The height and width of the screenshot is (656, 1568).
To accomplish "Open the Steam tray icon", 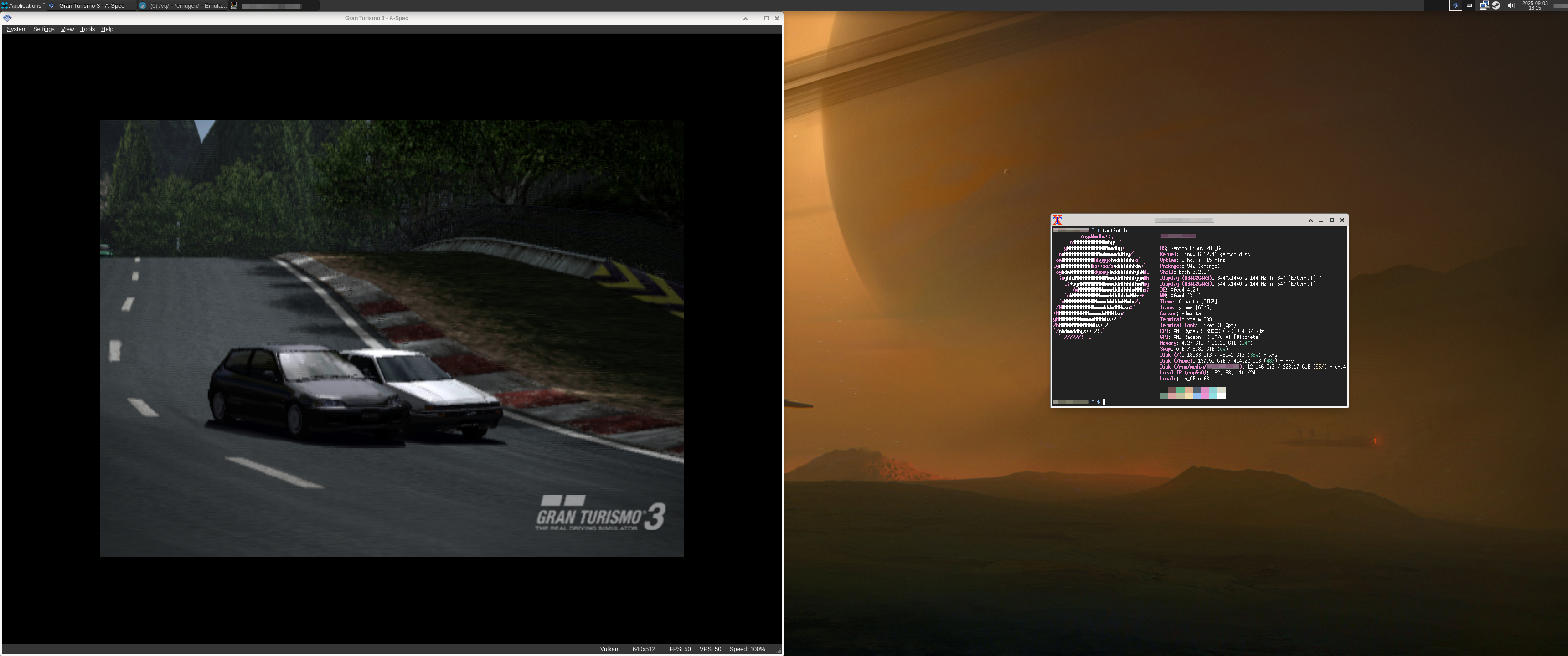I will click(x=1496, y=5).
